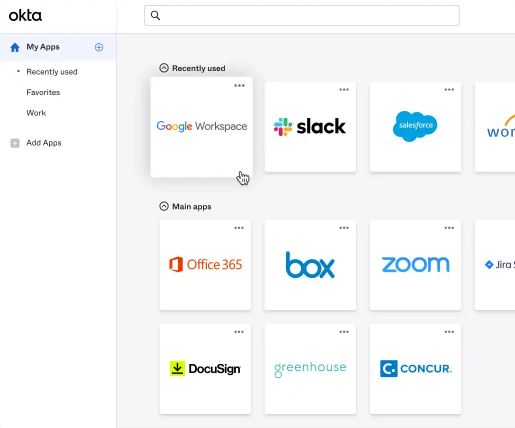This screenshot has height=428, width=515.
Task: Click the plus icon beside My Apps
Action: [x=99, y=47]
